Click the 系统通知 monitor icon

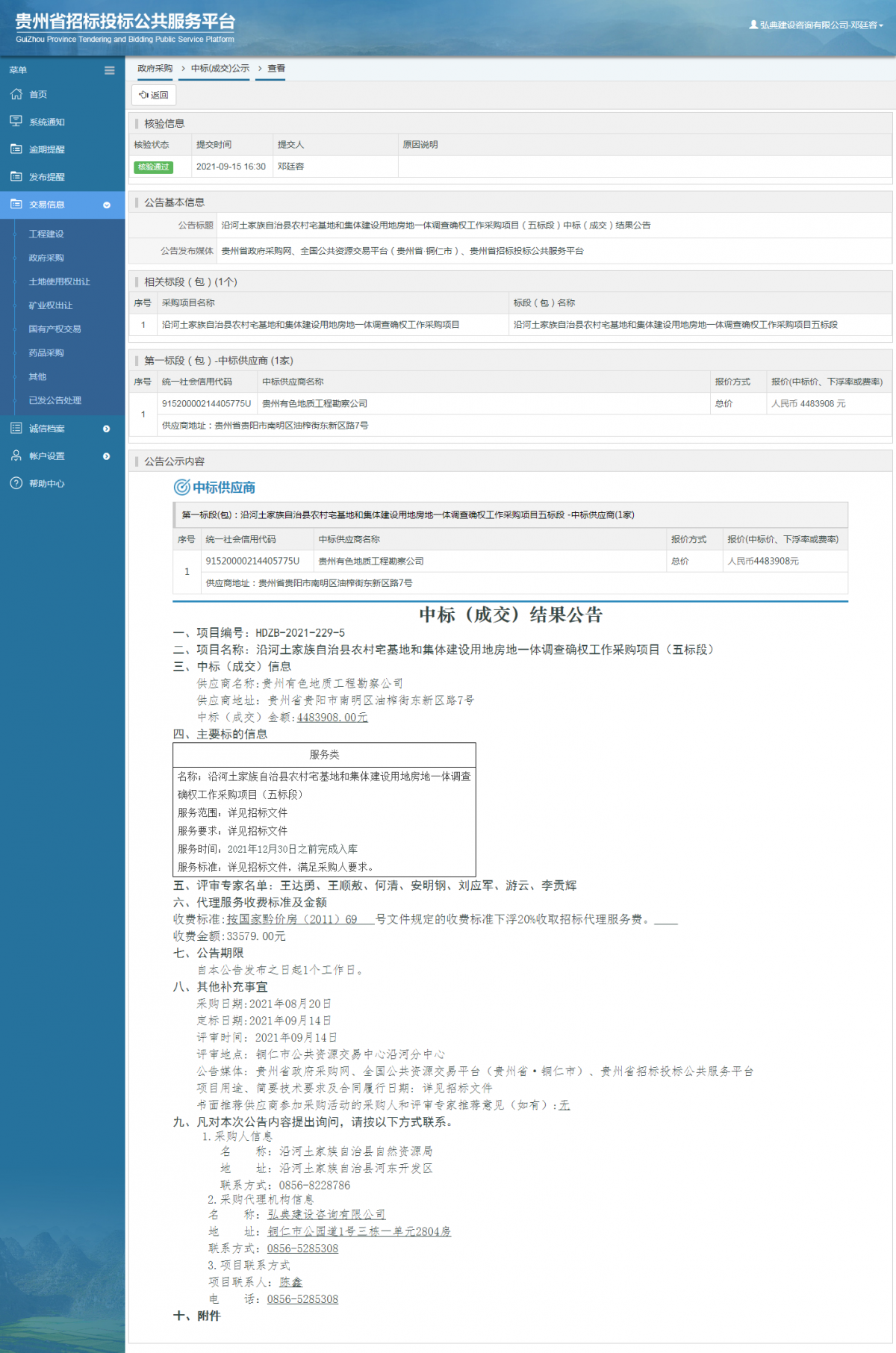tap(16, 121)
